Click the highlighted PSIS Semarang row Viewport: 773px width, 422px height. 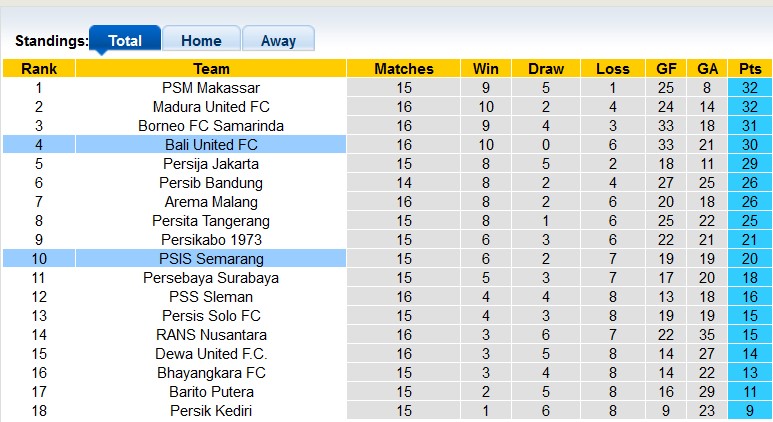click(x=211, y=259)
